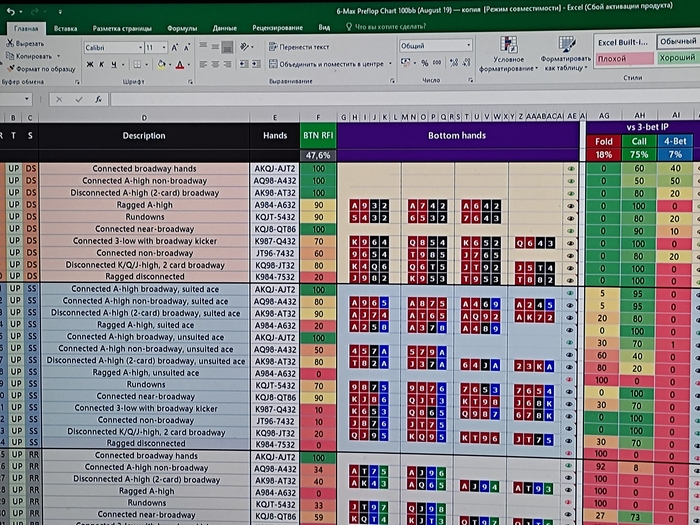
Task: Switch to the Данные tab
Action: (x=225, y=28)
